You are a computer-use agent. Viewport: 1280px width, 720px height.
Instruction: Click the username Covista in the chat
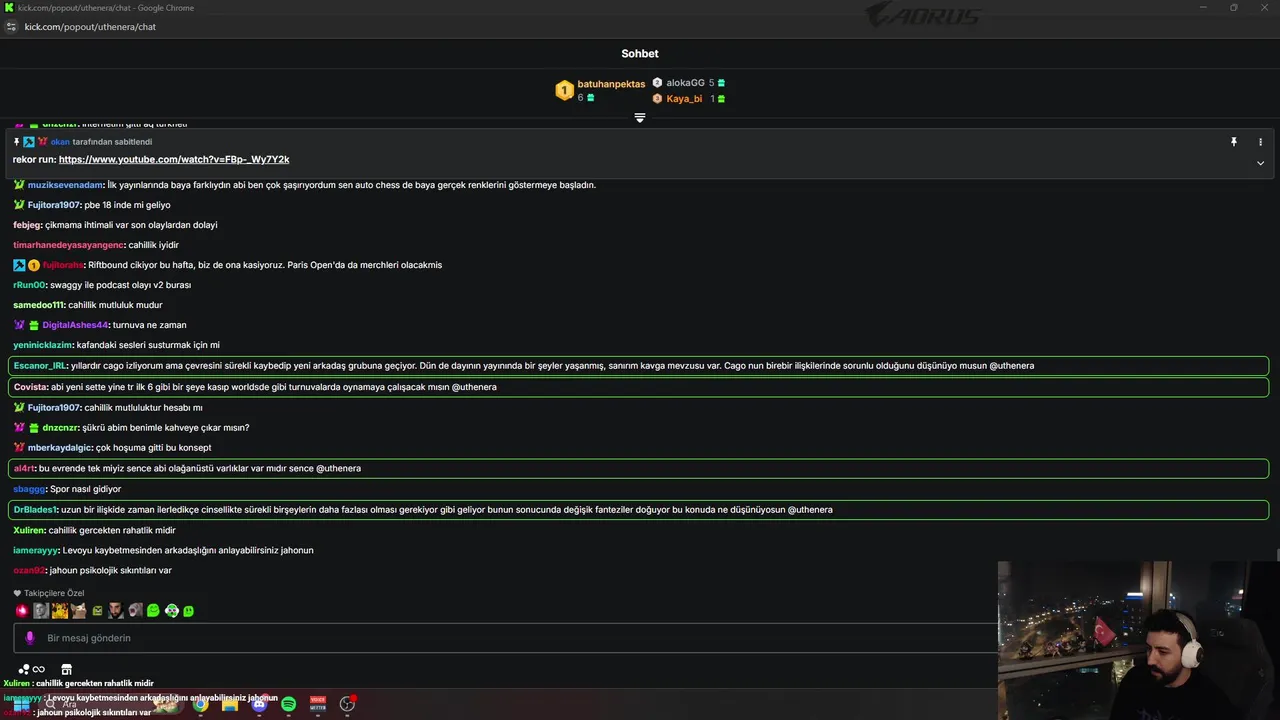tap(30, 387)
